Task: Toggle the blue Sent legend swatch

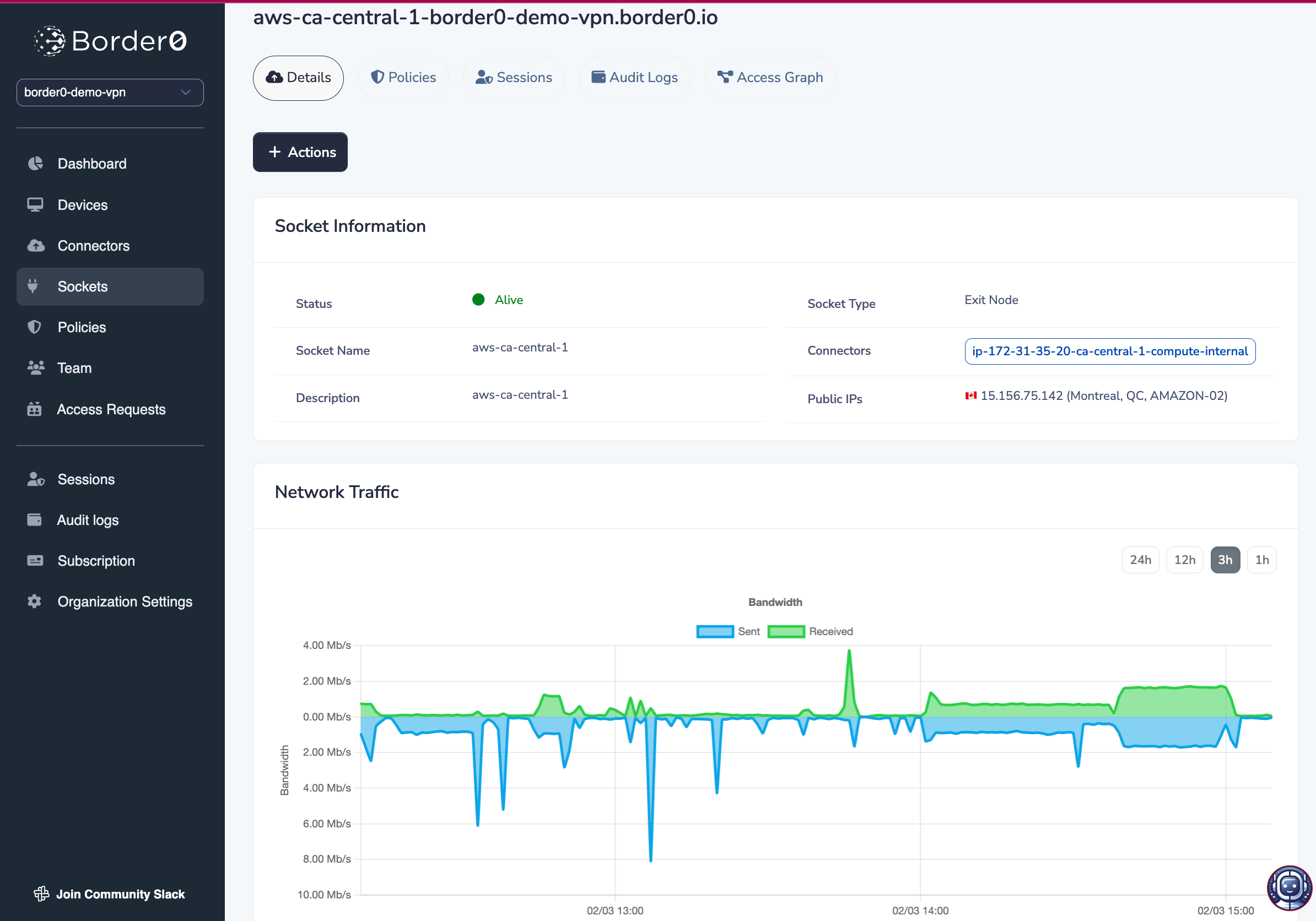Action: 715,631
